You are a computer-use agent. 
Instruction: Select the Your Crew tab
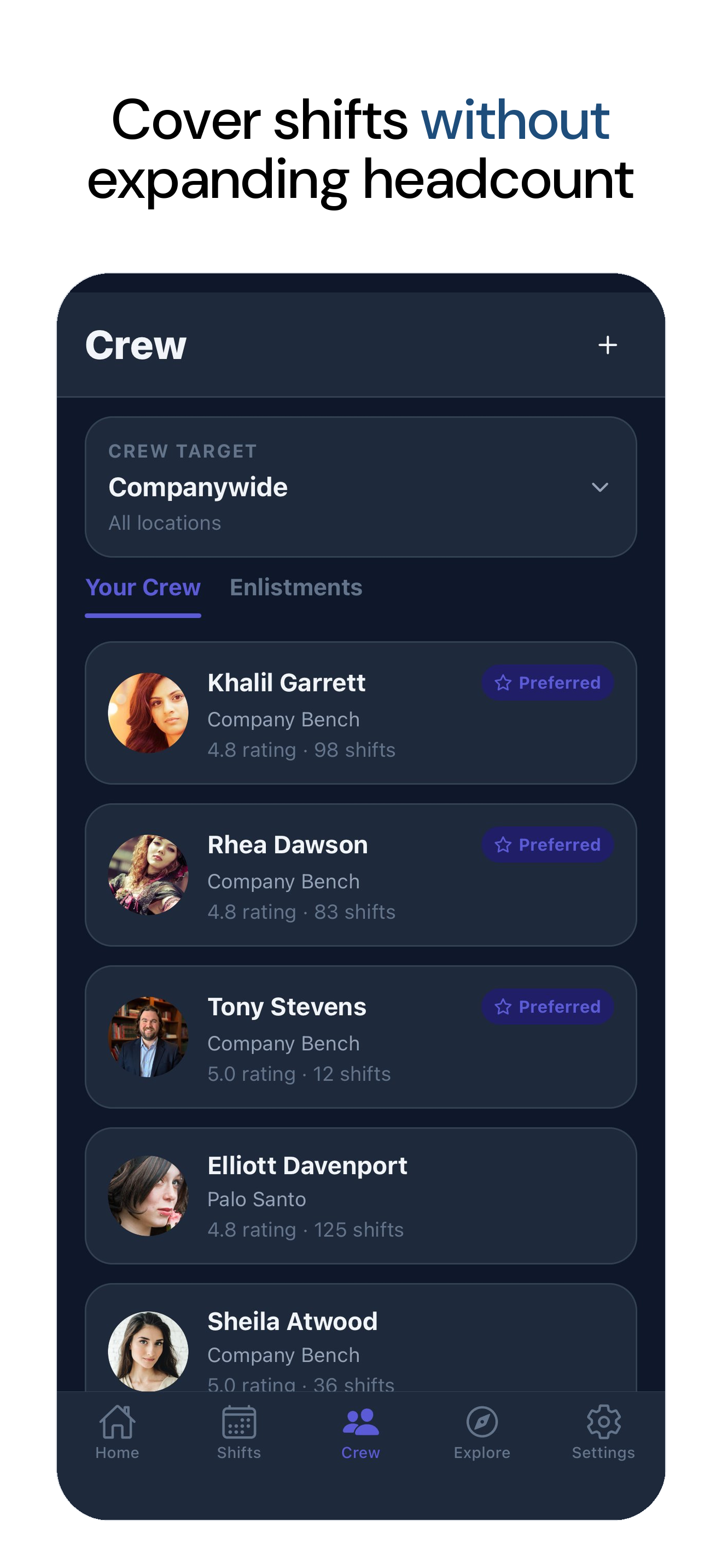[143, 587]
